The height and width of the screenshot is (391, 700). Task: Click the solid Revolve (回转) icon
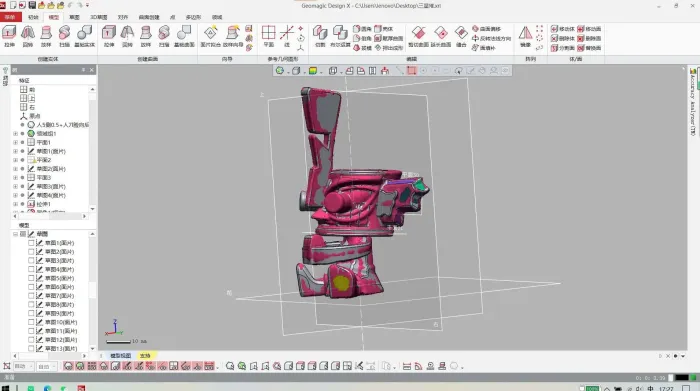click(28, 36)
